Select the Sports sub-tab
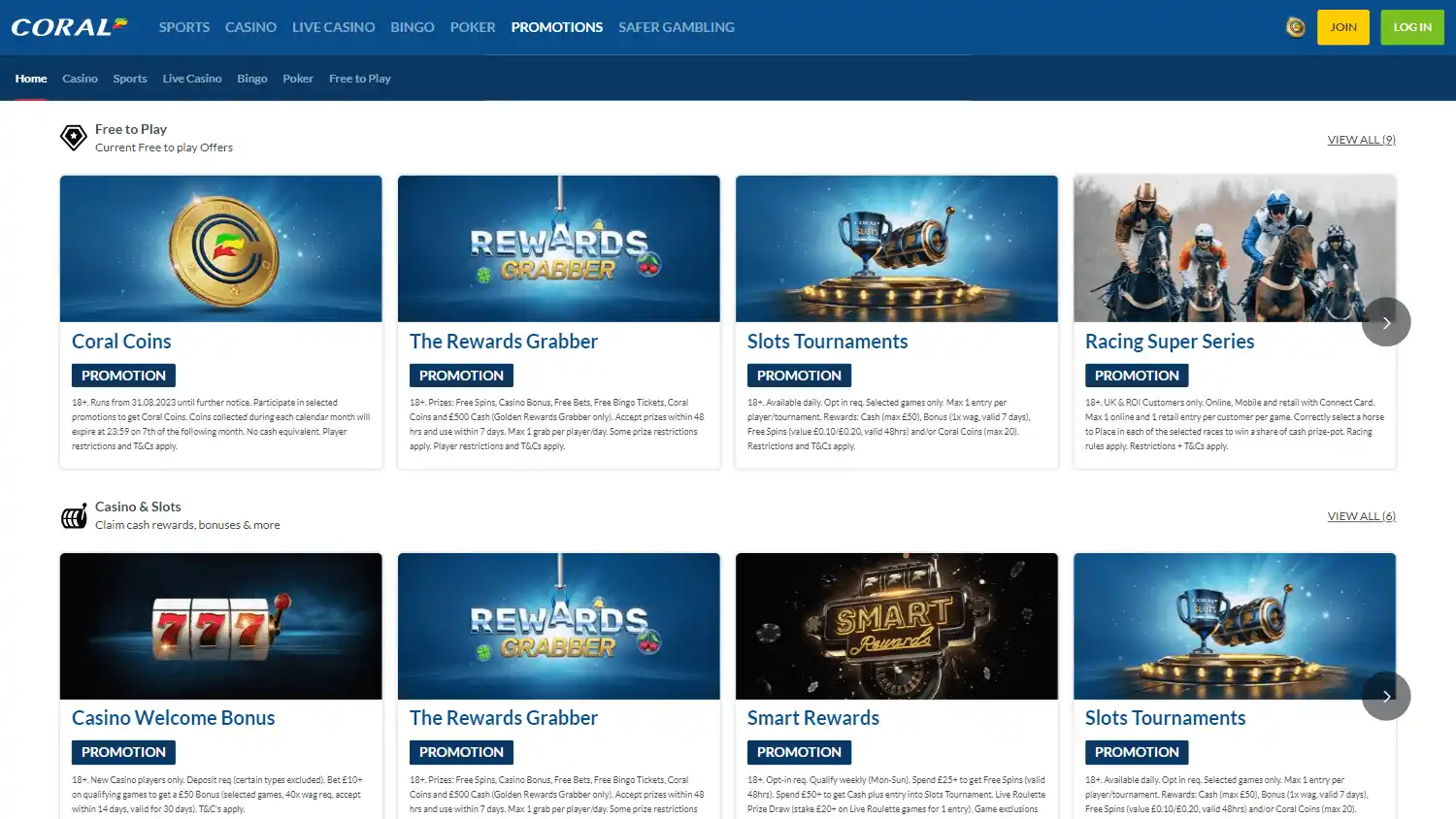This screenshot has height=819, width=1456. click(x=130, y=79)
